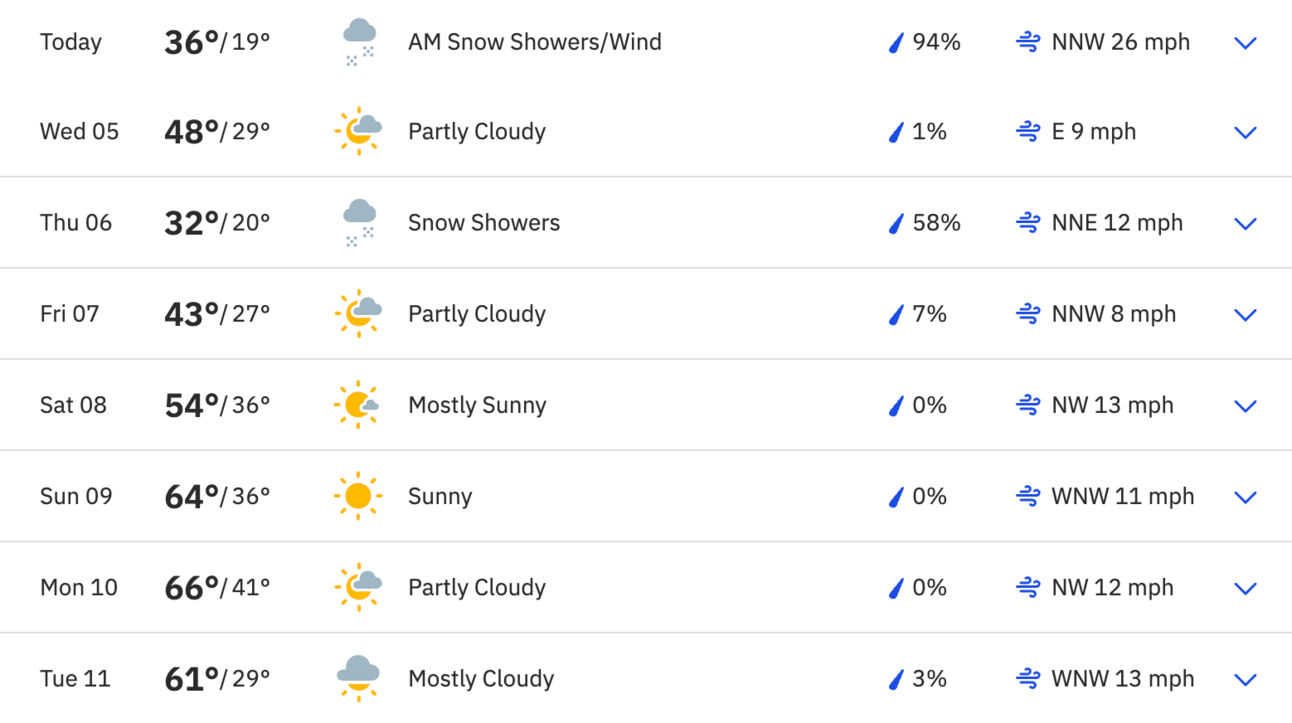This screenshot has height=723, width=1292.
Task: Expand the Thu 06 details chevron
Action: (x=1245, y=224)
